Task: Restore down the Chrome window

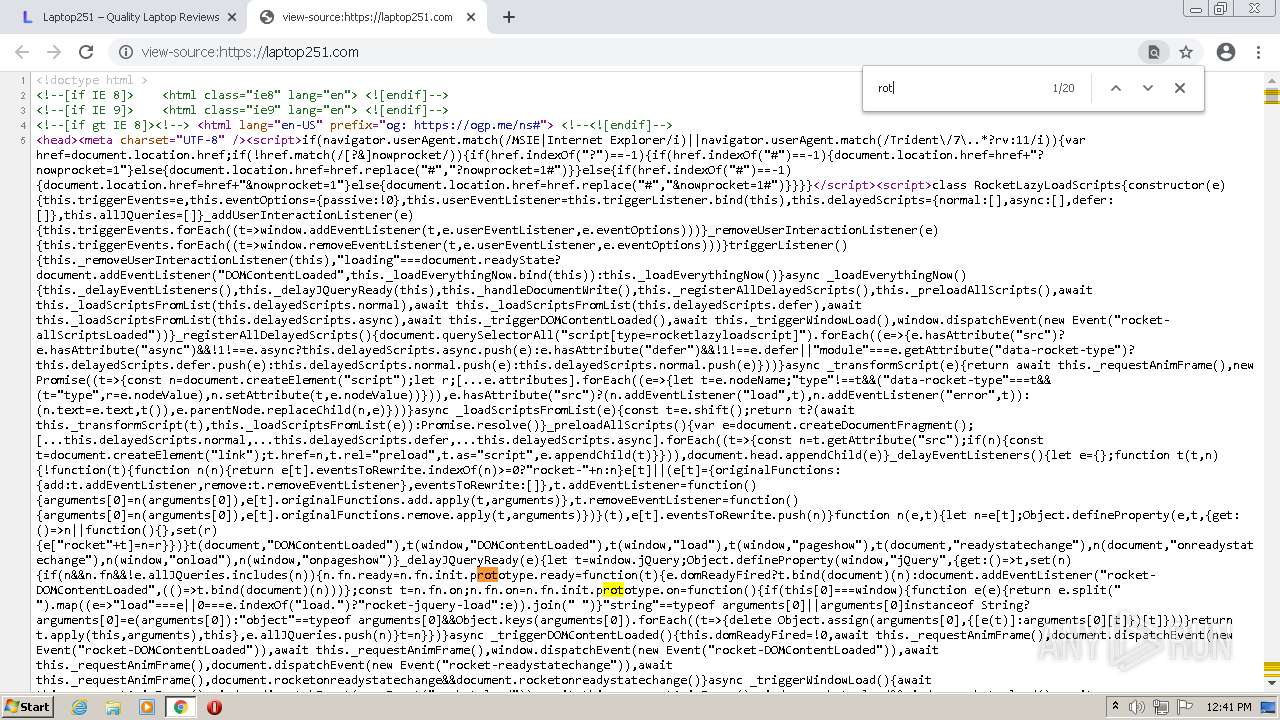Action: 1220,9
